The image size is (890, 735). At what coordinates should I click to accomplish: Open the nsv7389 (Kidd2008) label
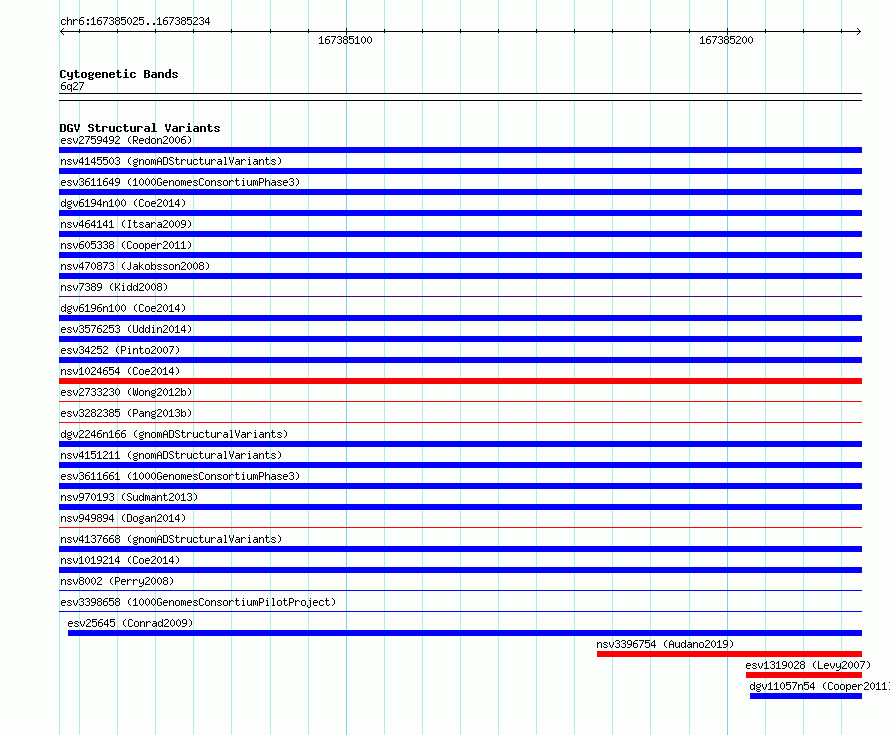pyautogui.click(x=114, y=287)
